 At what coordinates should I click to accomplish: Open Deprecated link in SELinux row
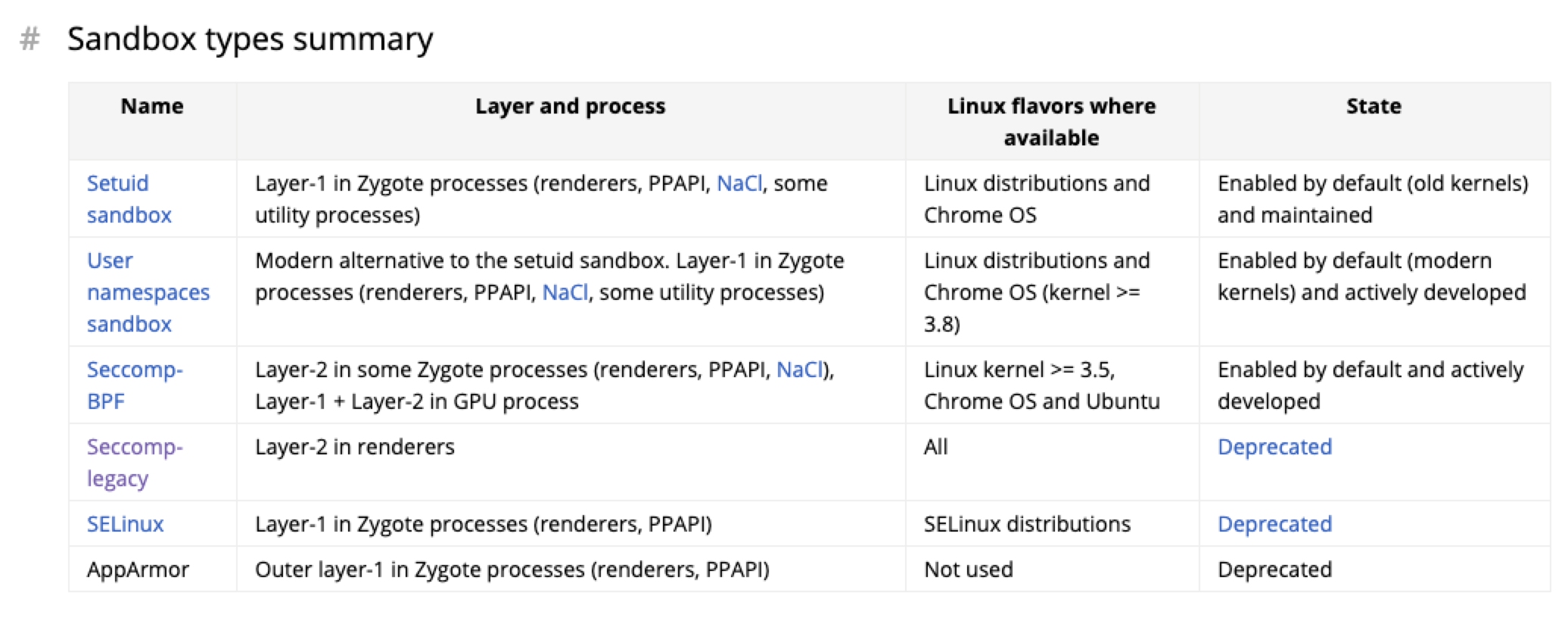(x=1274, y=524)
